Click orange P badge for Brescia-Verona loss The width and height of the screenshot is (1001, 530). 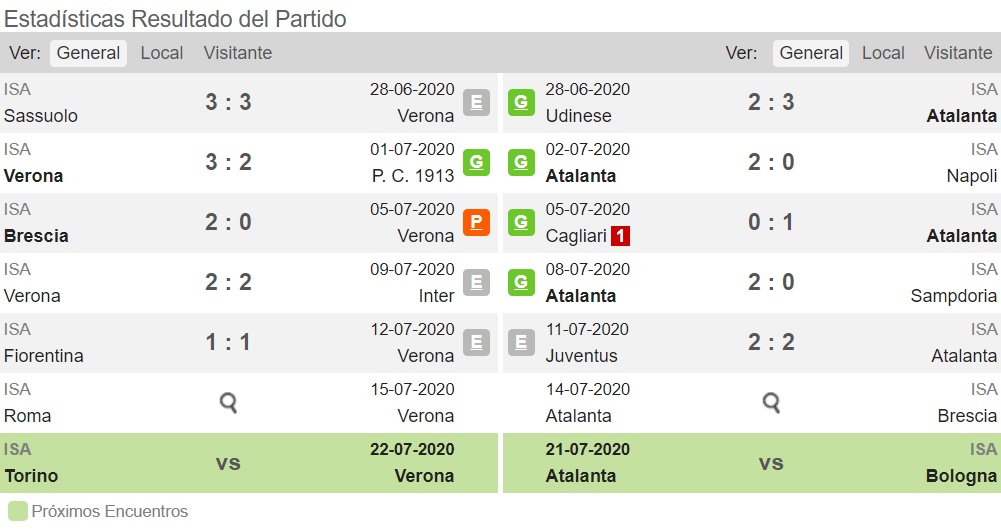(476, 222)
